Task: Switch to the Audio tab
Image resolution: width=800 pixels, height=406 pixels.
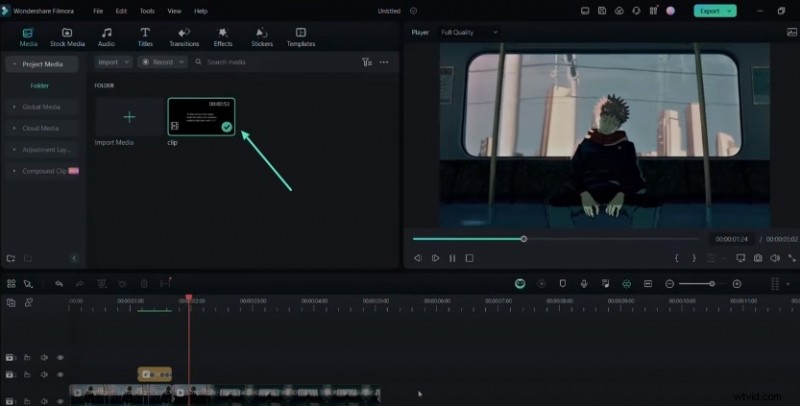Action: click(106, 37)
